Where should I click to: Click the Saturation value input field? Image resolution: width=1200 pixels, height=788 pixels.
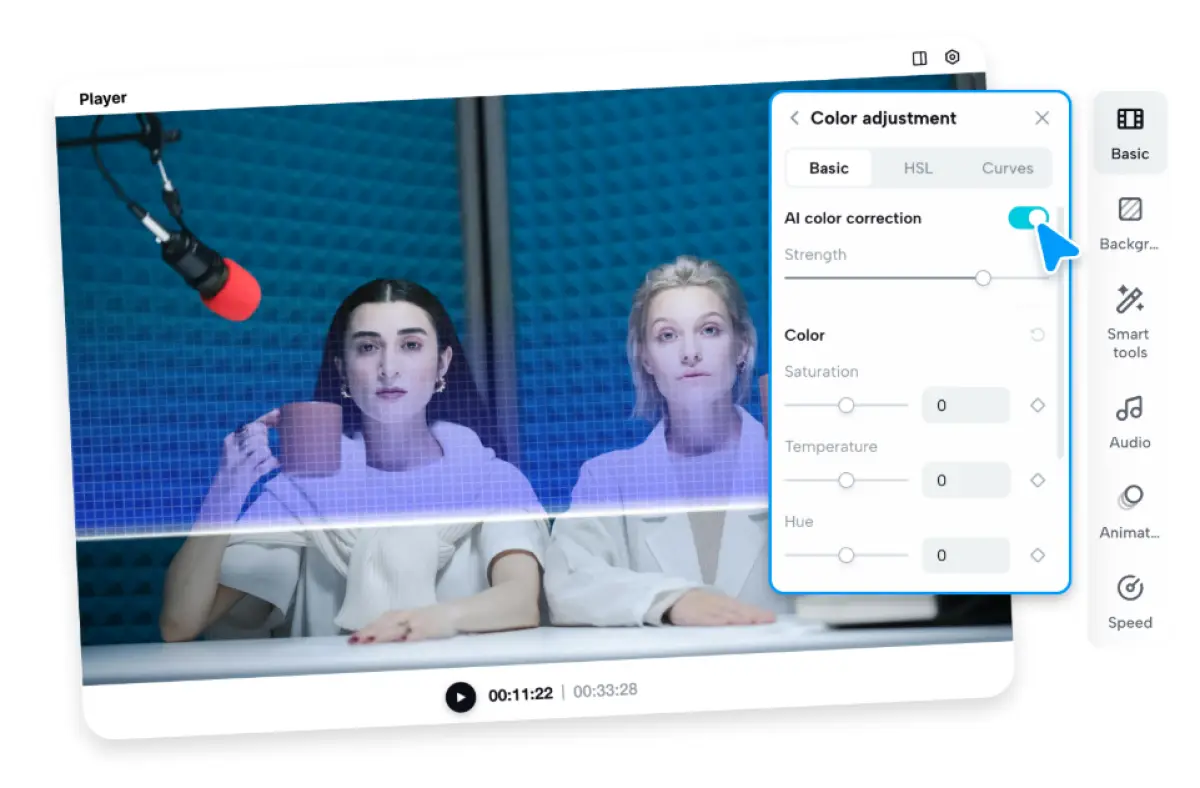[x=965, y=405]
